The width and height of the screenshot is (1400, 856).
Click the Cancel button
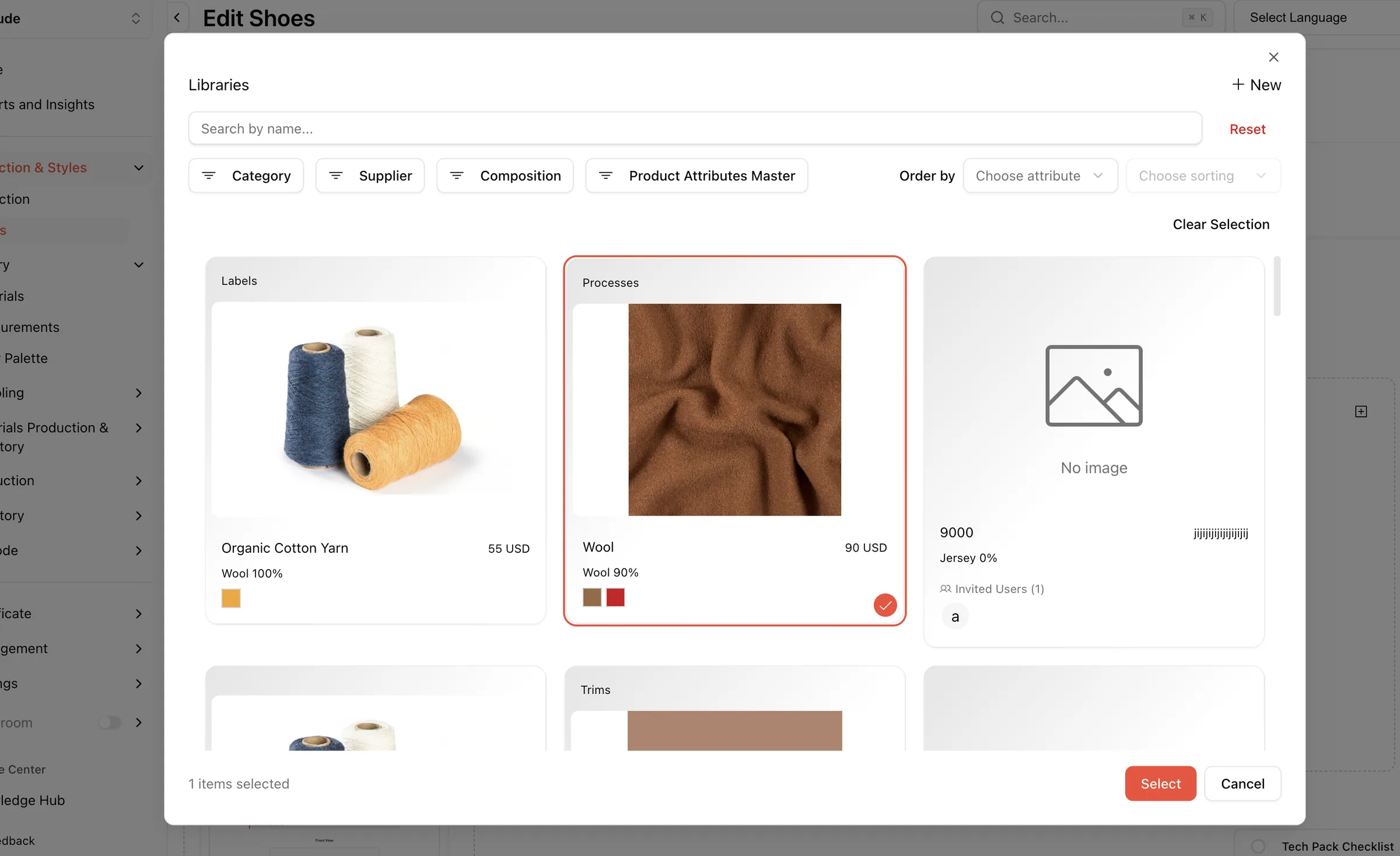(1242, 784)
